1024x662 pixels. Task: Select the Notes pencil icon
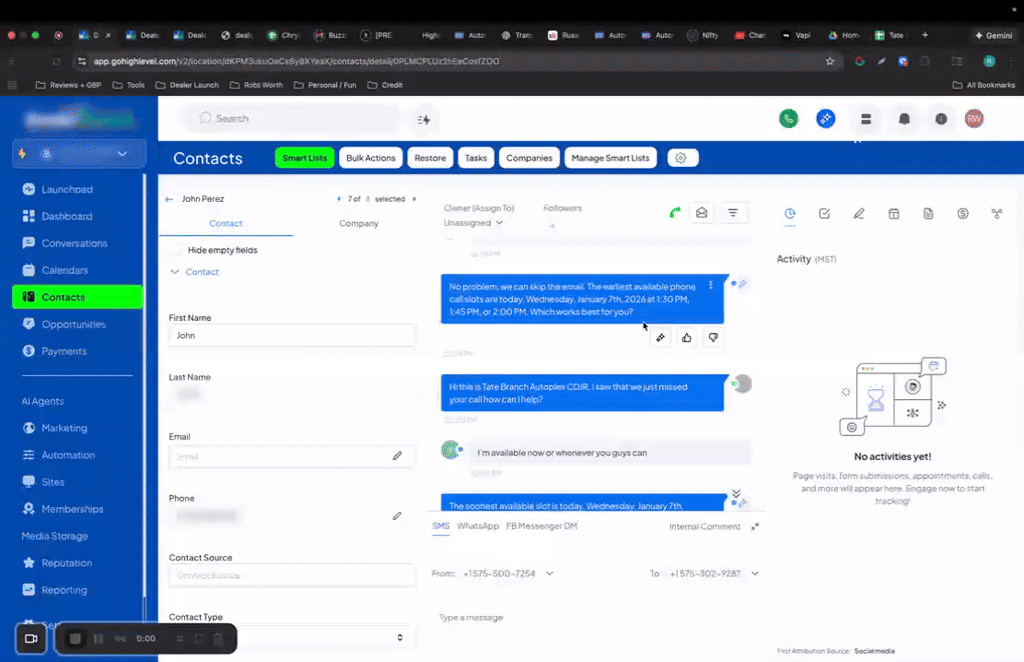pos(858,213)
